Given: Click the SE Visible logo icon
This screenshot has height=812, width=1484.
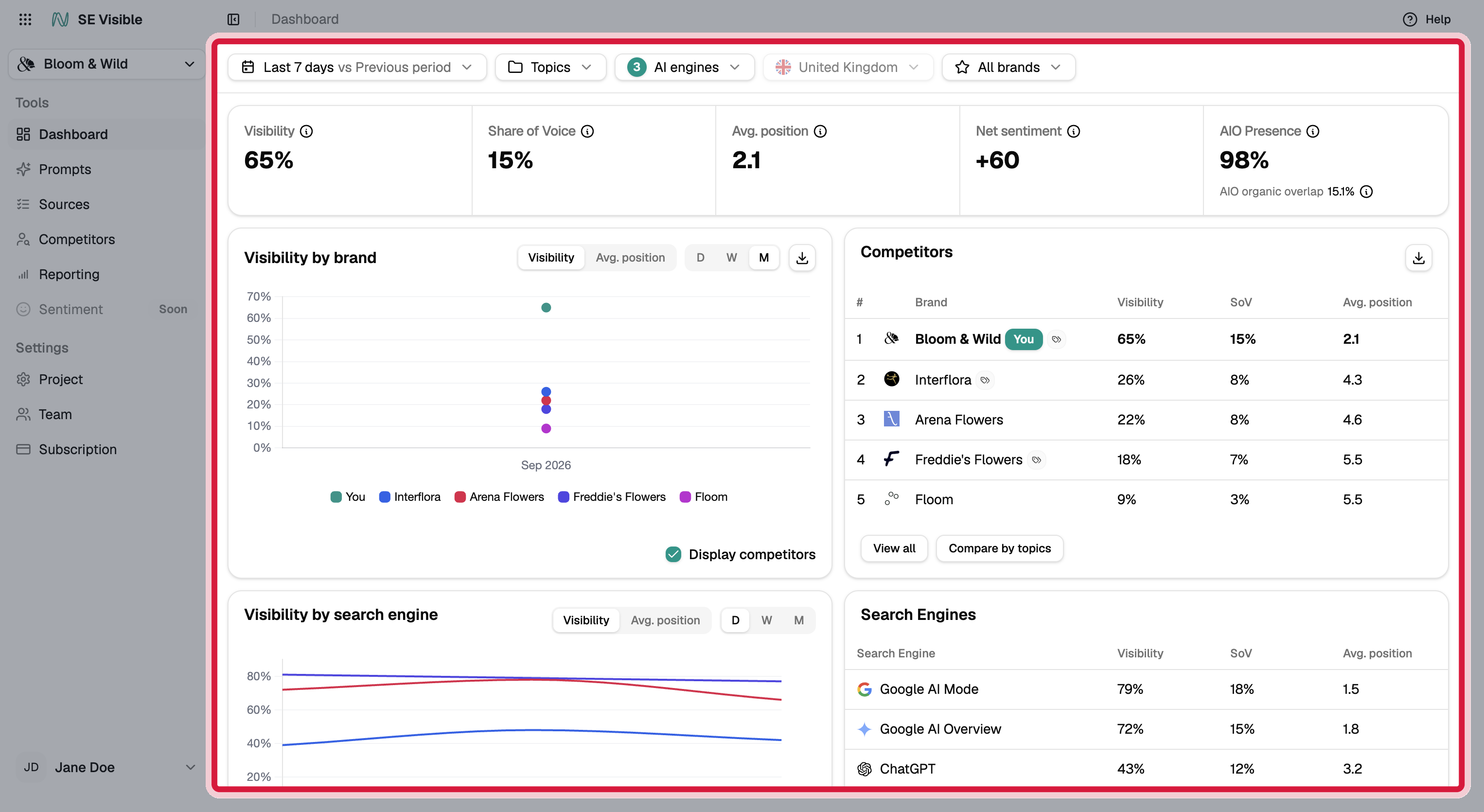Looking at the screenshot, I should (60, 19).
